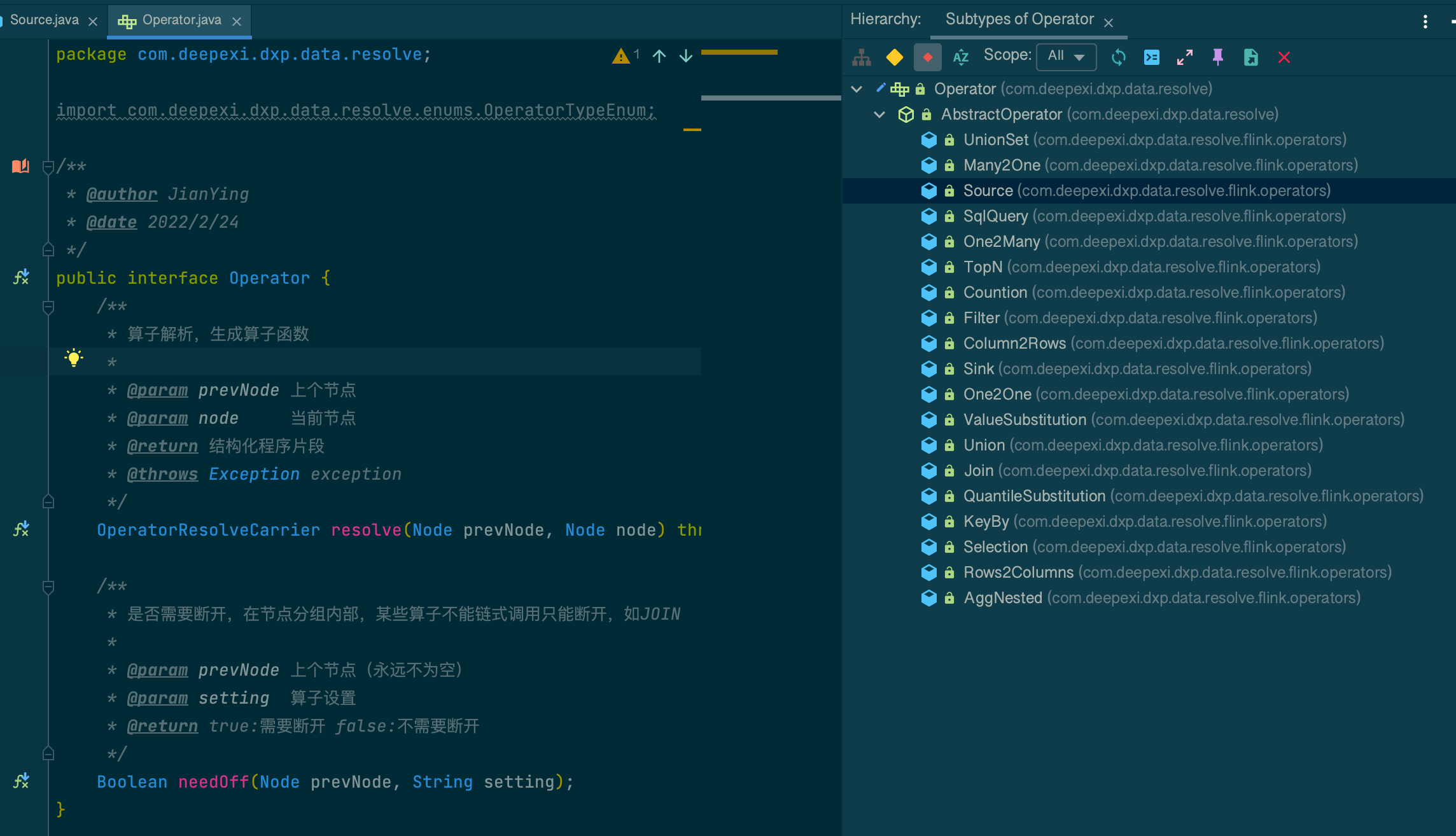Image resolution: width=1456 pixels, height=836 pixels.
Task: Select Rows2Columns class in hierarchy
Action: (x=1177, y=572)
